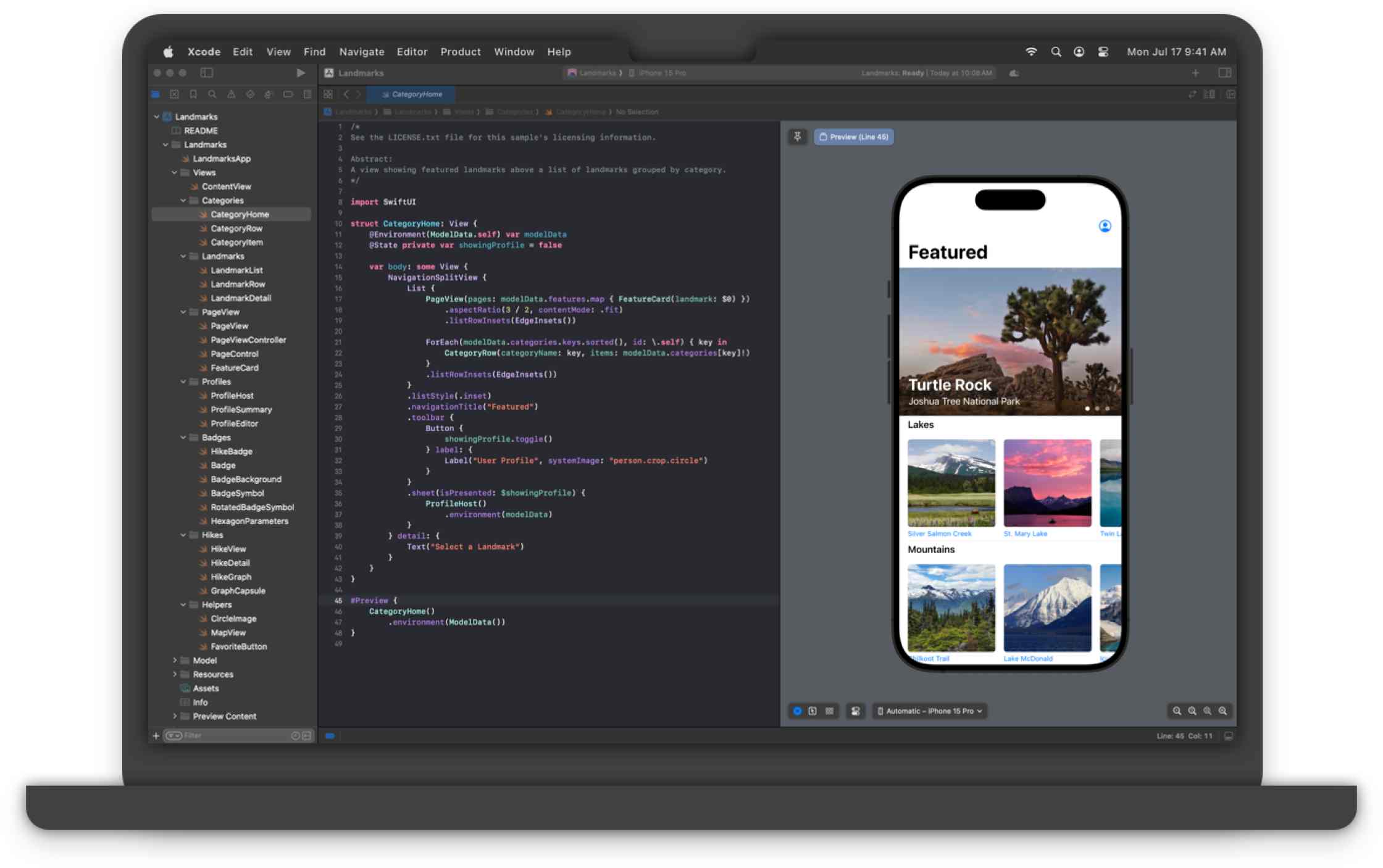1383x868 pixels.
Task: Collapse the Badges folder
Action: 183,437
